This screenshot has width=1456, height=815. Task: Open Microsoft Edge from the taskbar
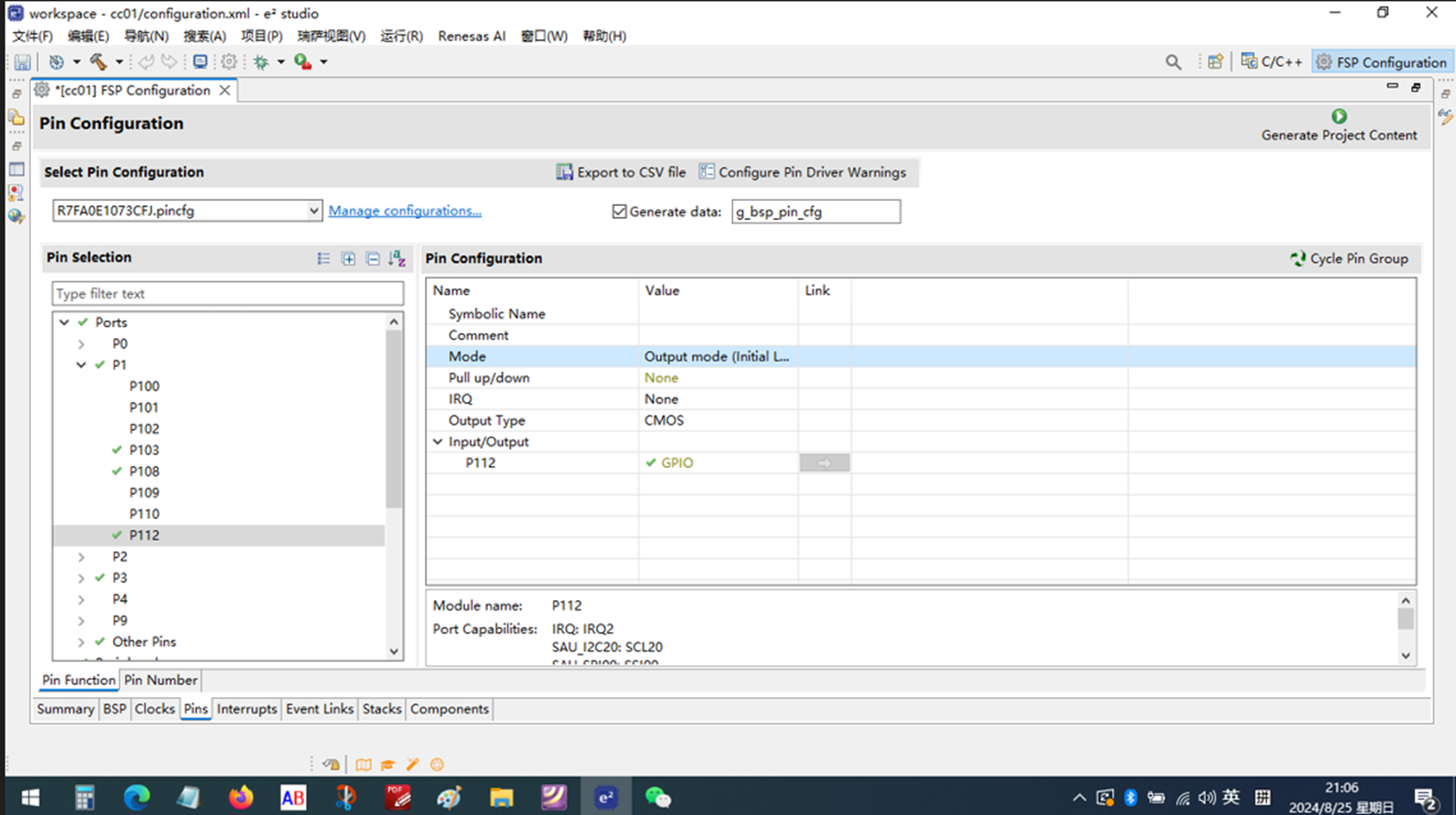137,797
